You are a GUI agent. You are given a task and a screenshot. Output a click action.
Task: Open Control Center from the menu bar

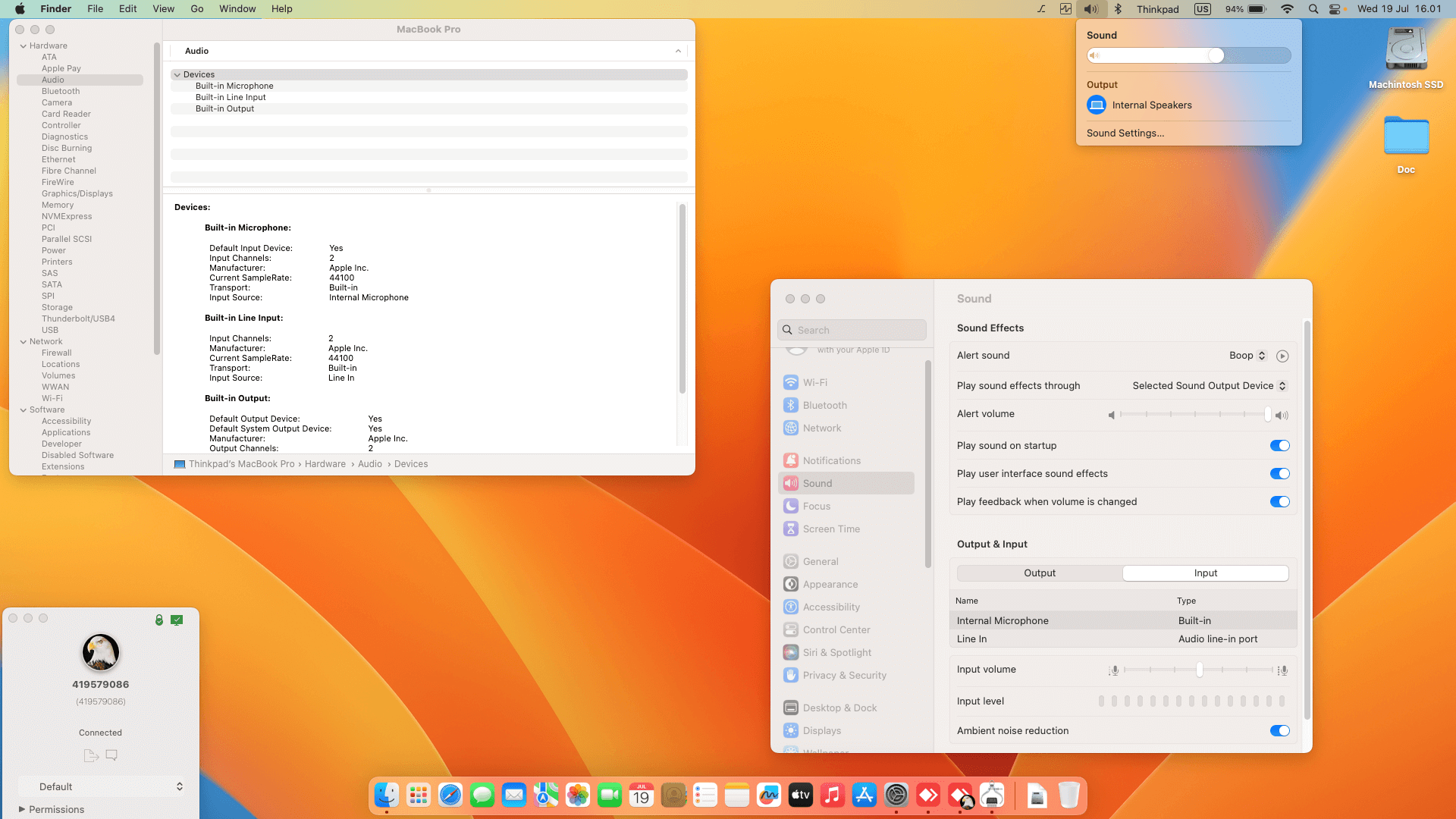tap(1335, 9)
